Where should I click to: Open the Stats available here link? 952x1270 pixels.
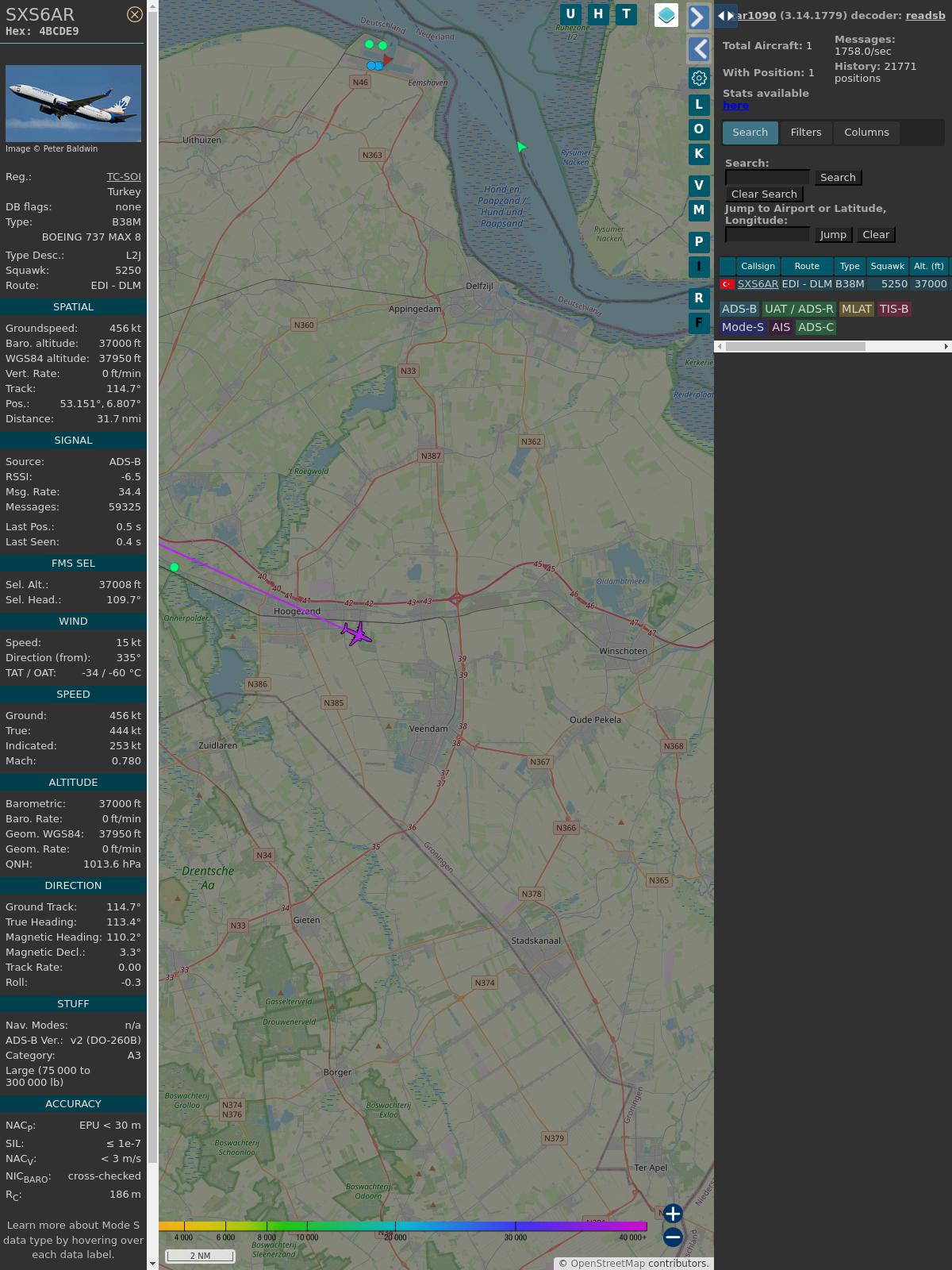point(735,106)
